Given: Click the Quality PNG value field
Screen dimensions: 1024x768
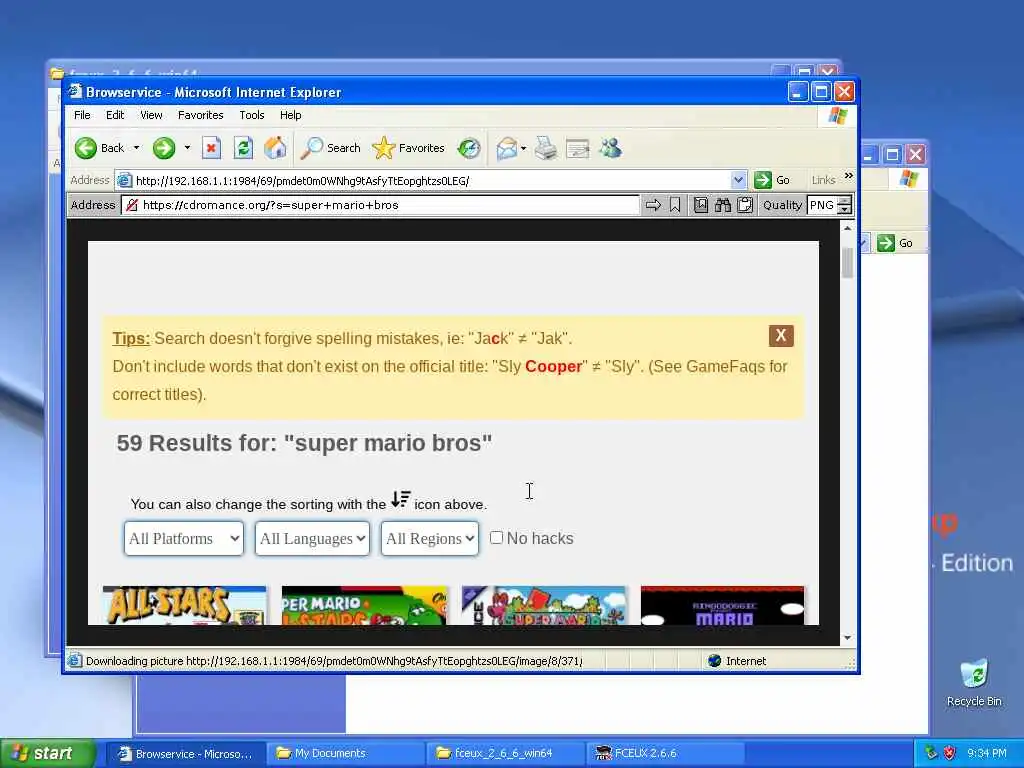Looking at the screenshot, I should coord(822,205).
